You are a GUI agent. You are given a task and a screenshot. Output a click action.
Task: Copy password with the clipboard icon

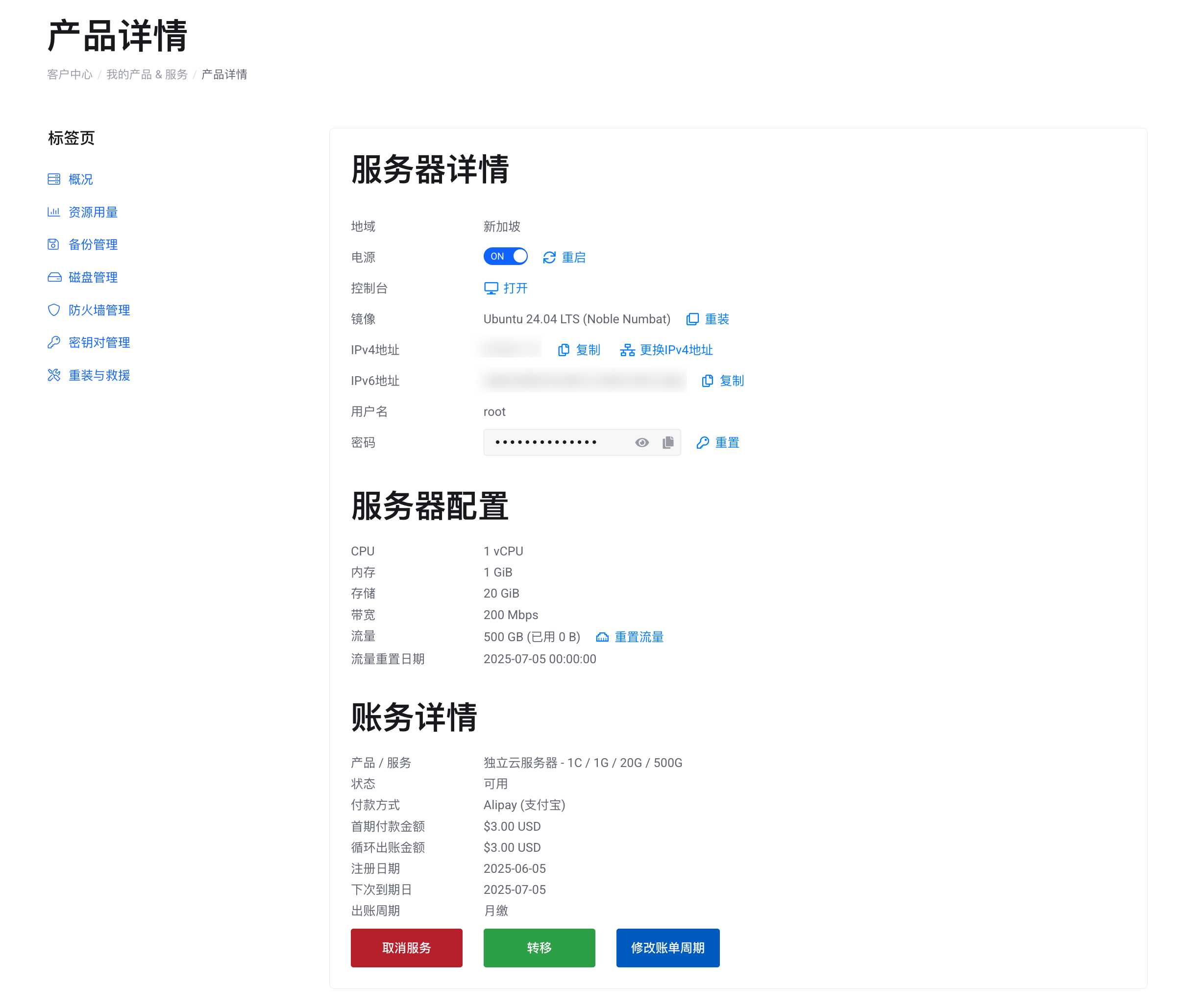pyautogui.click(x=668, y=443)
